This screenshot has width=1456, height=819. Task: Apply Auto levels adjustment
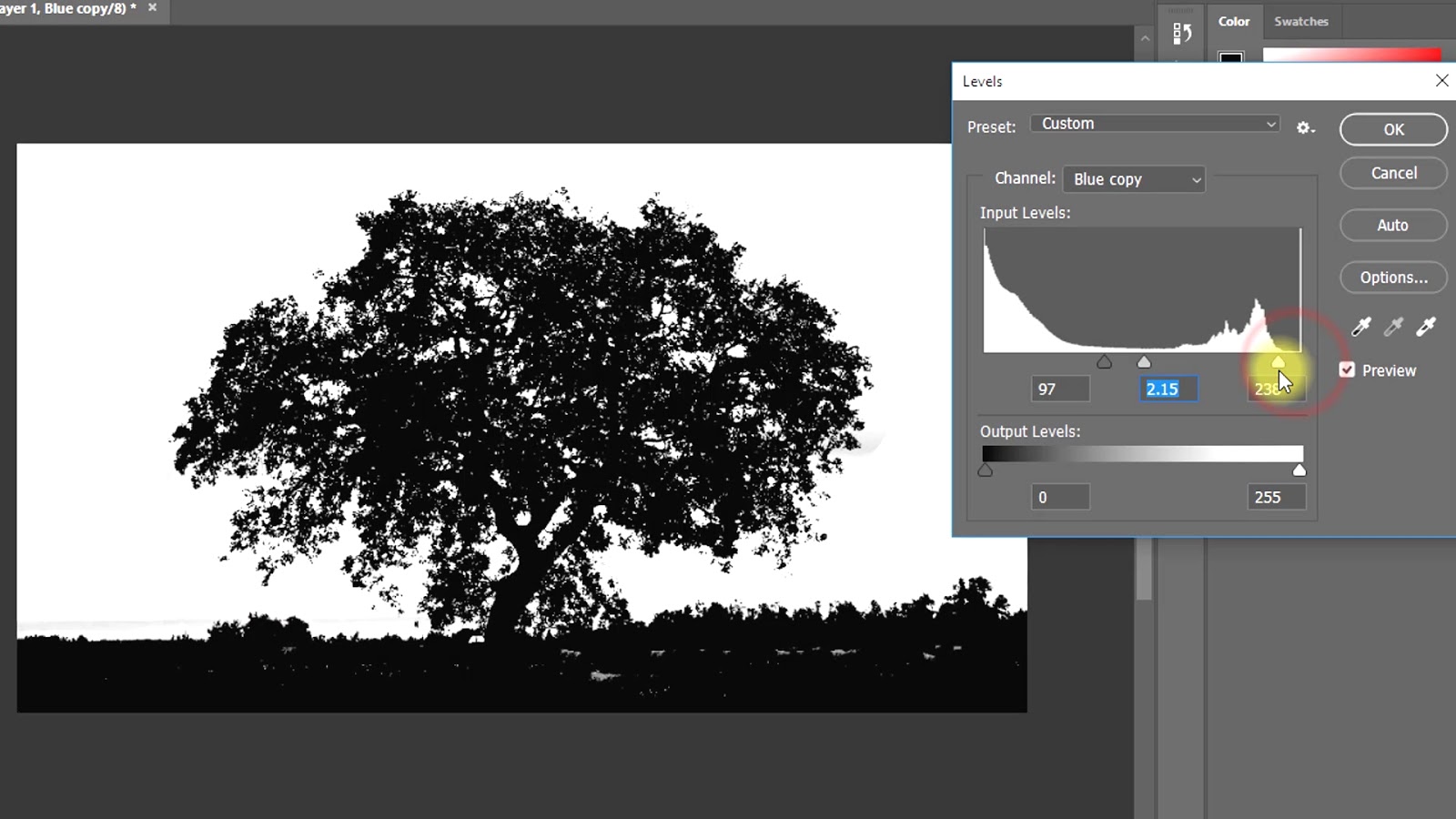[x=1392, y=225]
